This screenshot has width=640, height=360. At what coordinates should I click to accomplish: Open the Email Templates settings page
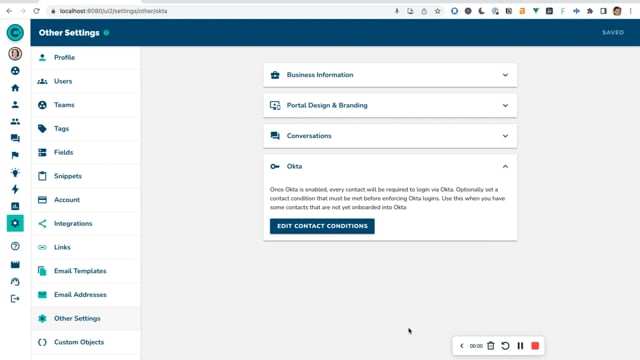86,271
